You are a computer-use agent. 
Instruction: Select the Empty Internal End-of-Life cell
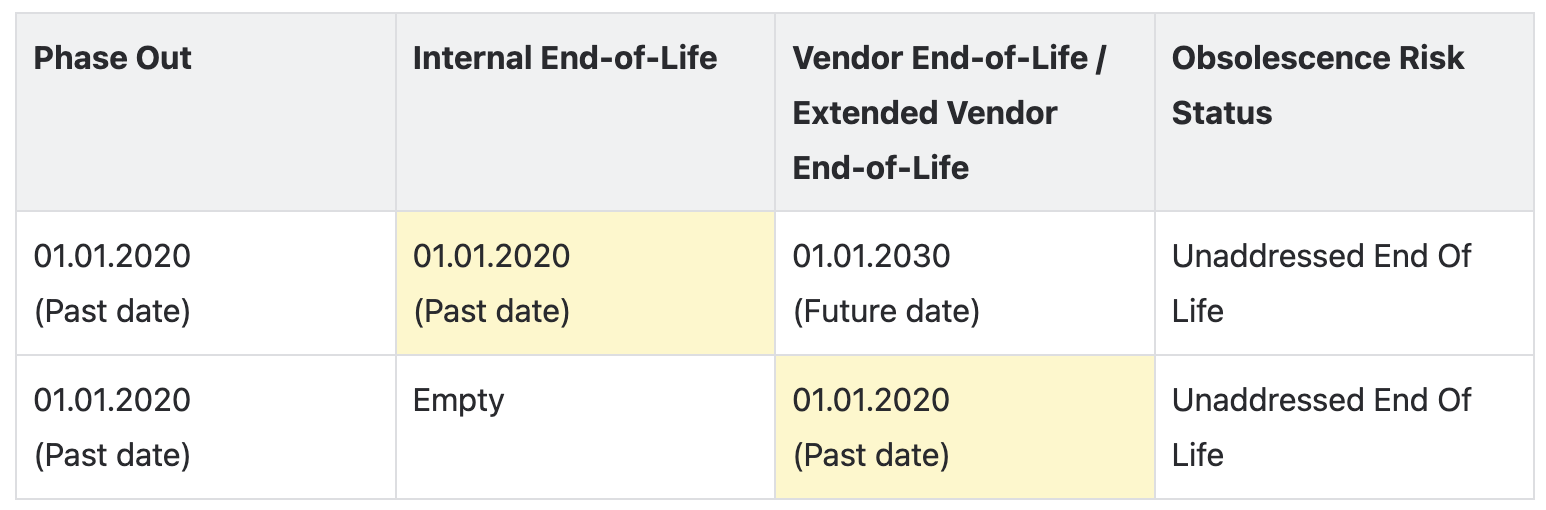pos(585,427)
